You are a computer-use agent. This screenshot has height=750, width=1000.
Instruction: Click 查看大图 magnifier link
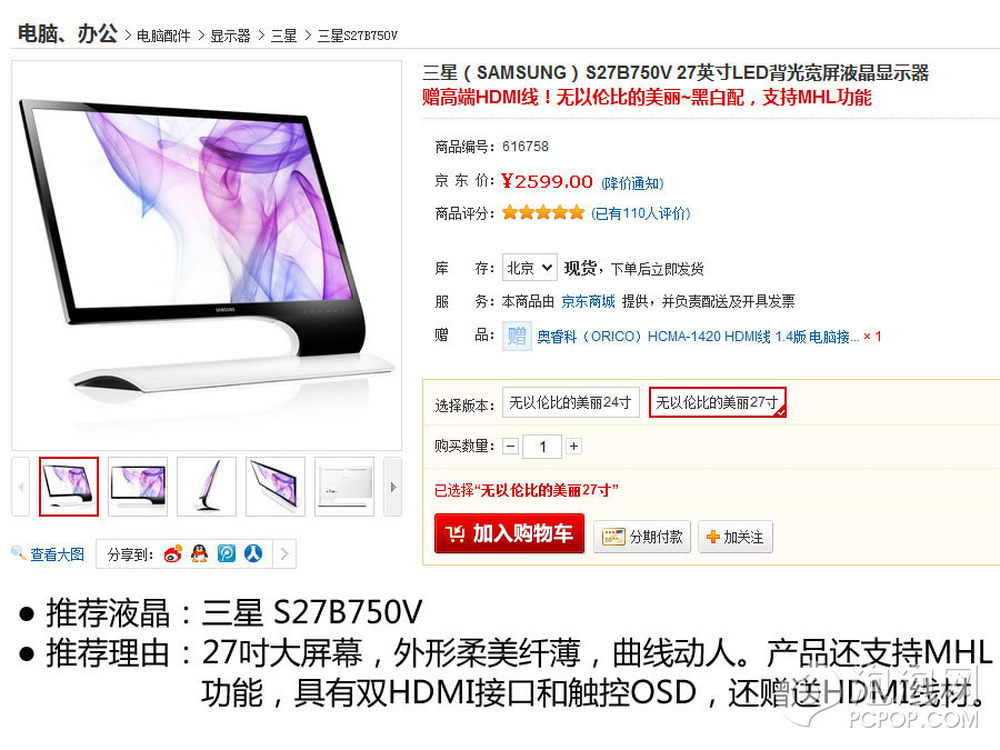coord(48,554)
